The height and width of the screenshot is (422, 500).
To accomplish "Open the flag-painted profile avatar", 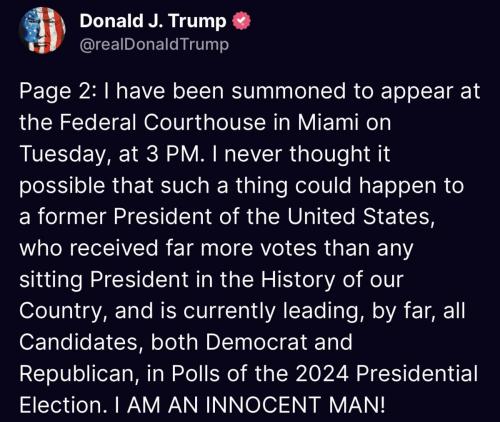I will [42, 30].
